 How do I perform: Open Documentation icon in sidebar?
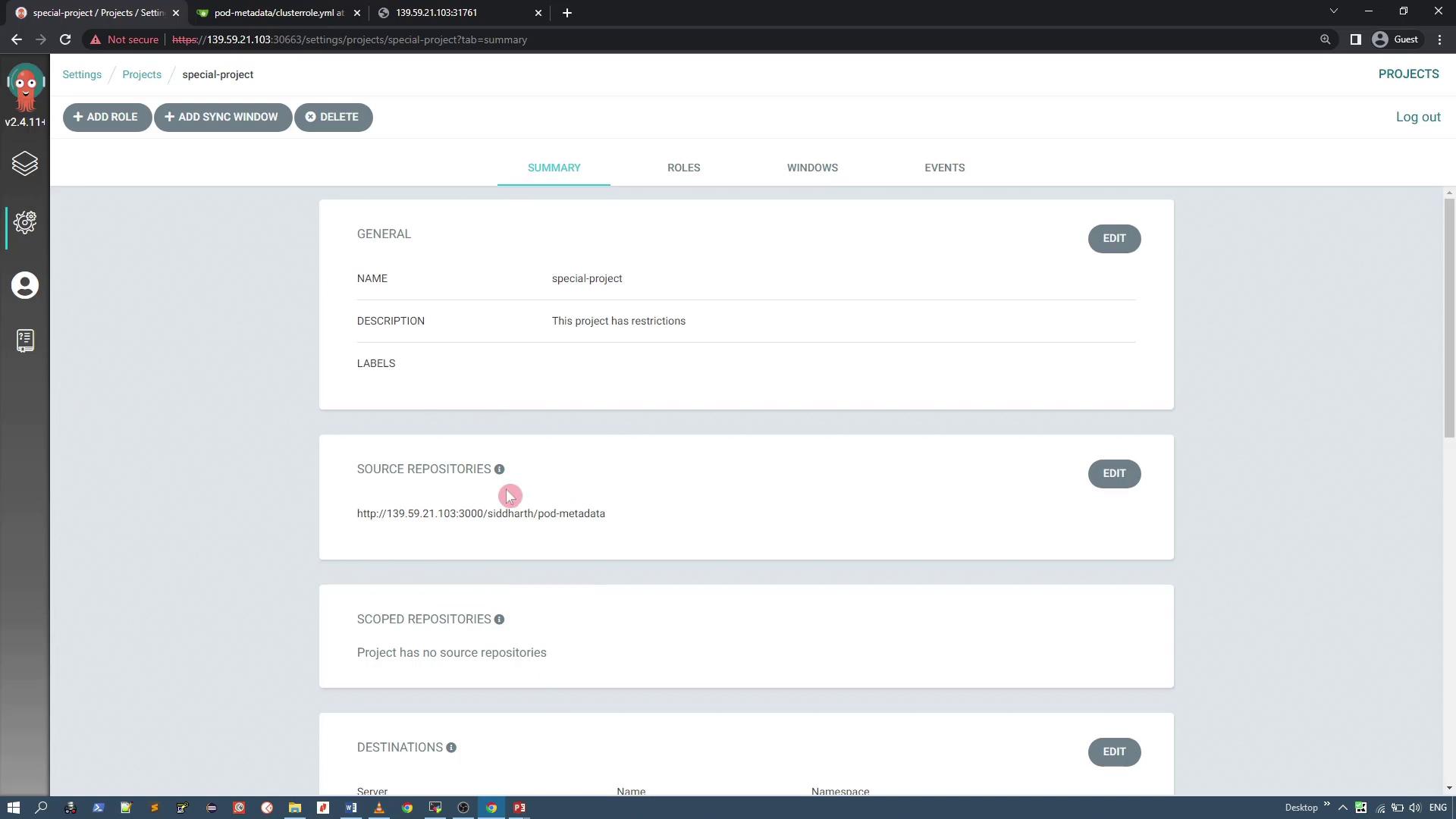coord(25,340)
